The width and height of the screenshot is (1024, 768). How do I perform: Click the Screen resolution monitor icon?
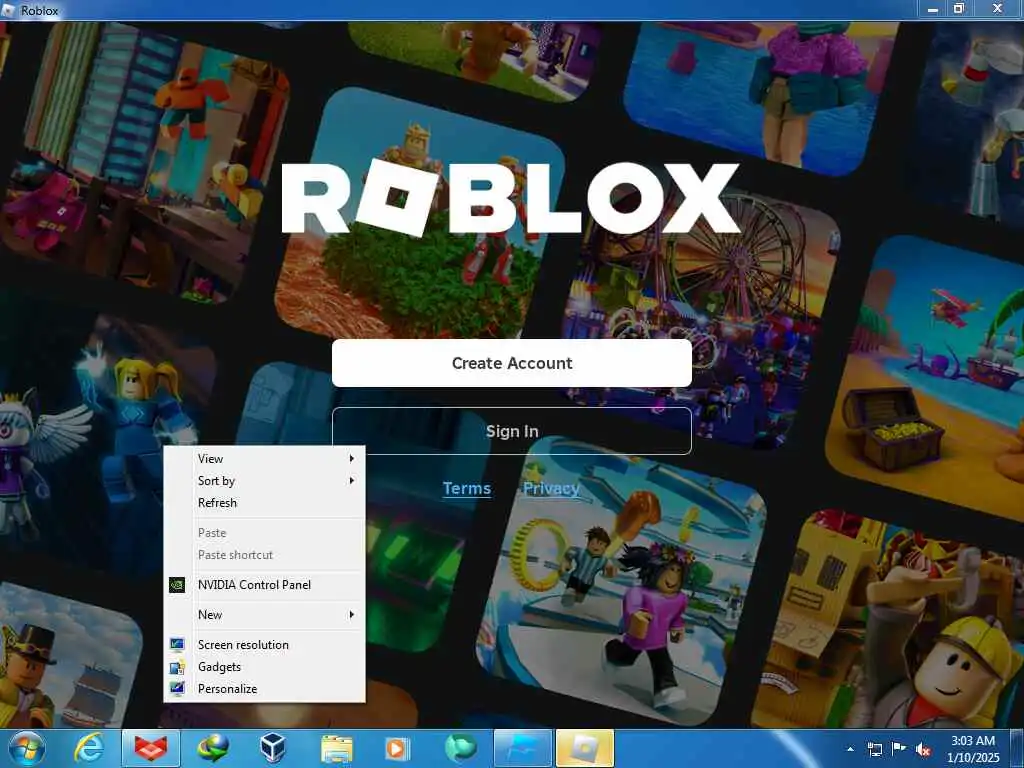[x=177, y=645]
